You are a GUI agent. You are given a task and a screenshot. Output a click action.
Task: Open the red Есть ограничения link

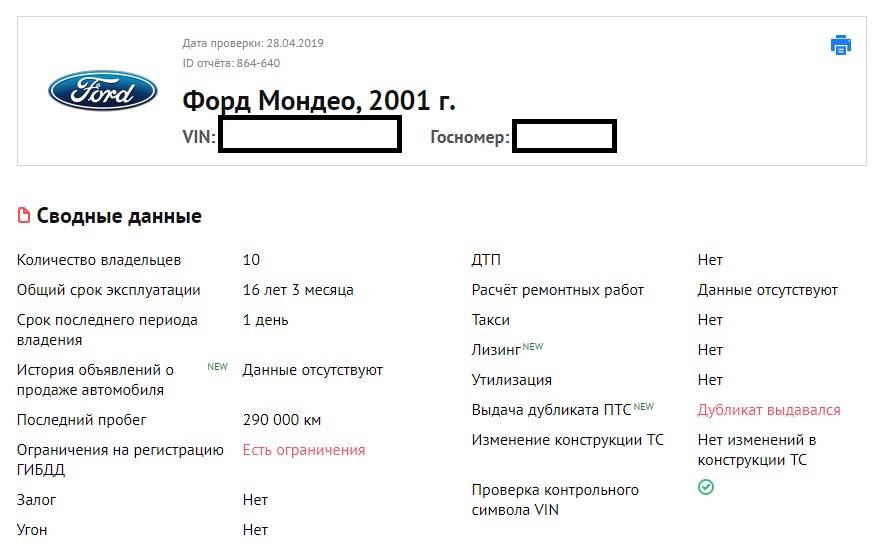click(x=303, y=450)
